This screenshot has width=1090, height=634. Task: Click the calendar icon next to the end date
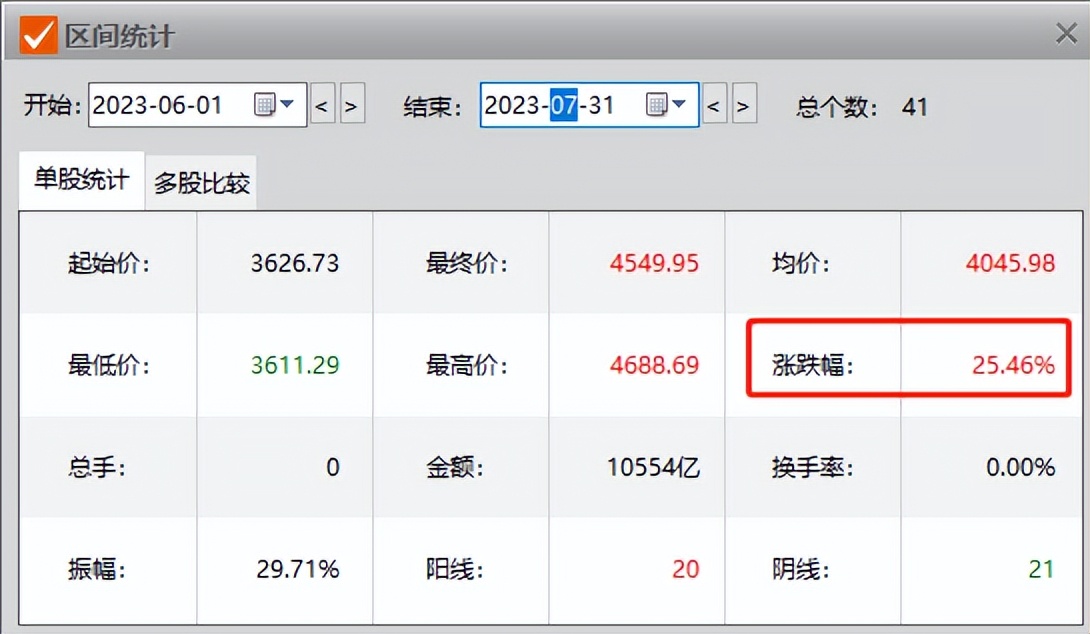coord(654,105)
